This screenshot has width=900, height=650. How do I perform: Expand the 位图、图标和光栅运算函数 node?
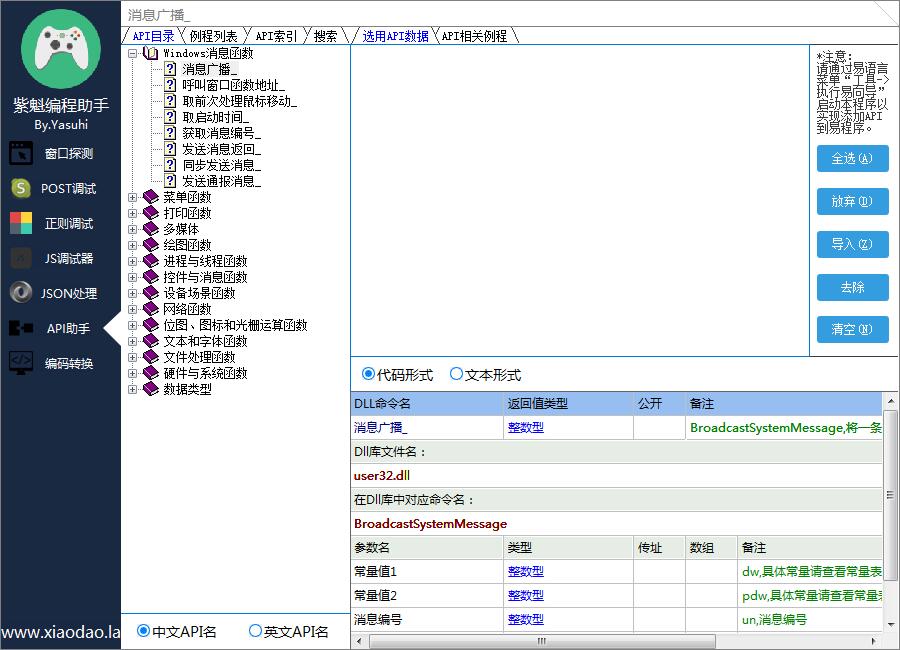(133, 325)
